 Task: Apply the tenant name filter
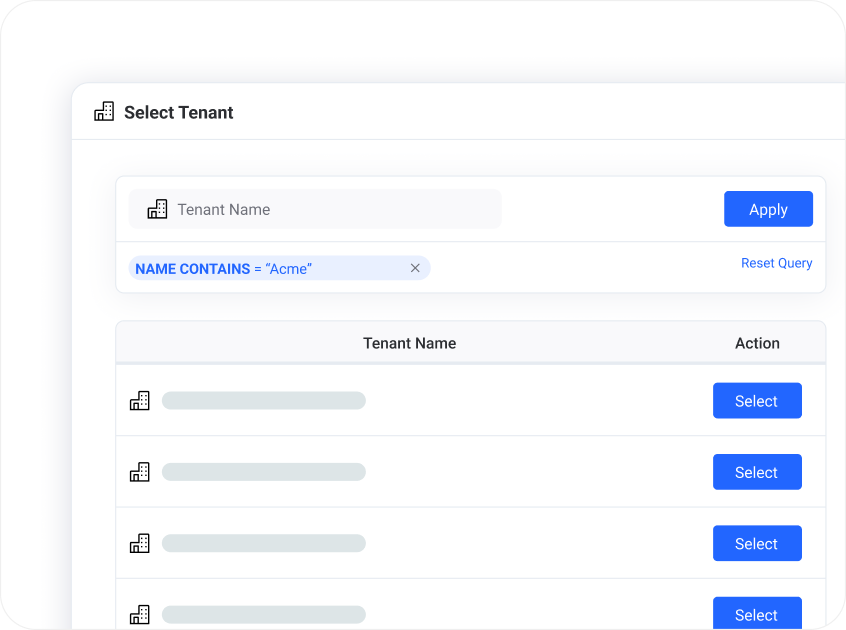(x=768, y=209)
